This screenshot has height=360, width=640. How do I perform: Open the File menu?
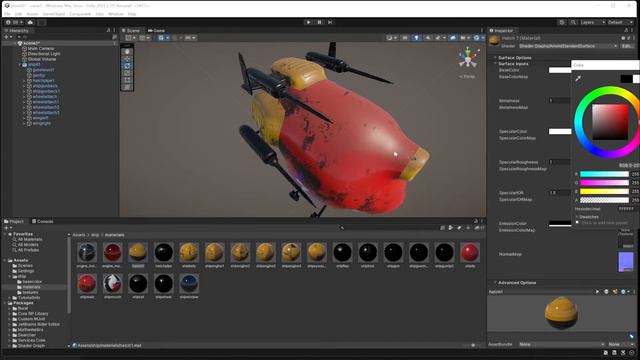[7, 14]
